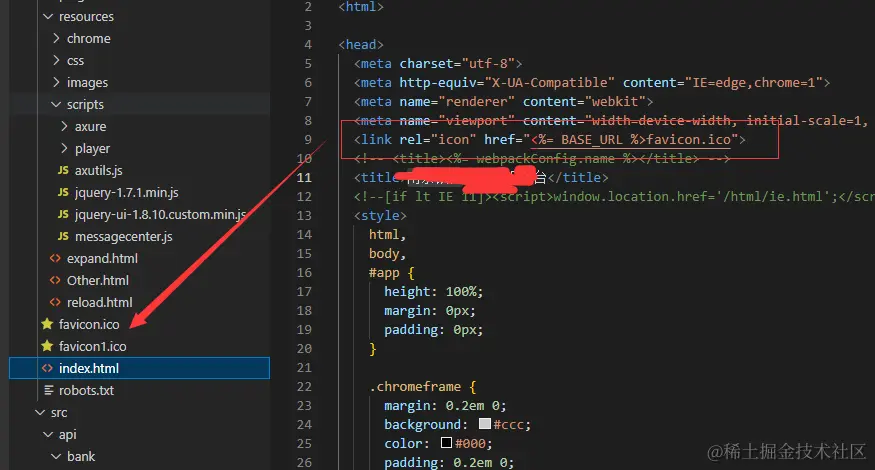
Task: Click the 'height: 100%;' declaration
Action: click(434, 292)
